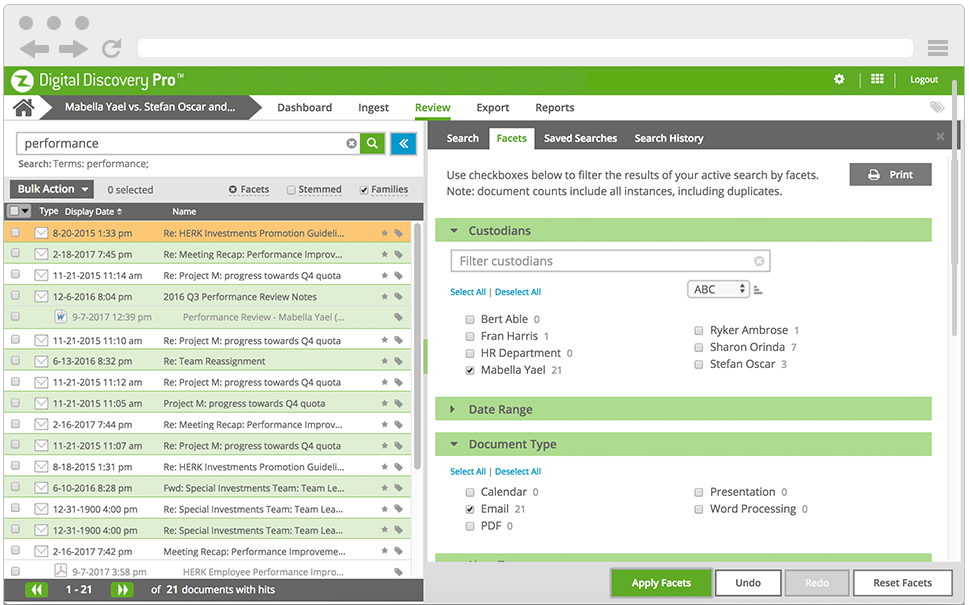
Task: Uncheck the Mabella Yael custodian
Action: 470,370
